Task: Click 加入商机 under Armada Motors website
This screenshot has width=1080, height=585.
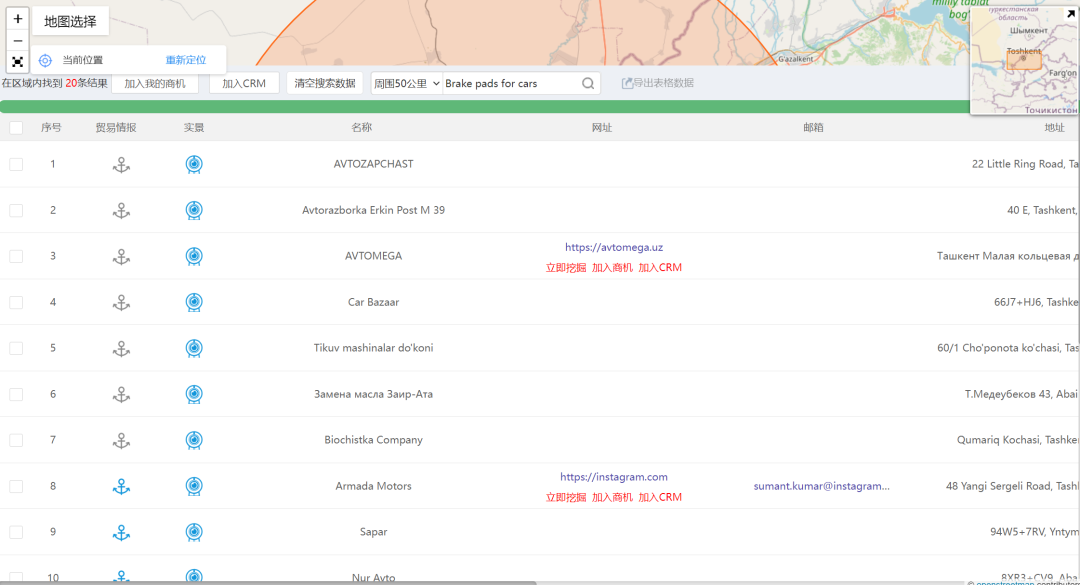Action: point(612,497)
